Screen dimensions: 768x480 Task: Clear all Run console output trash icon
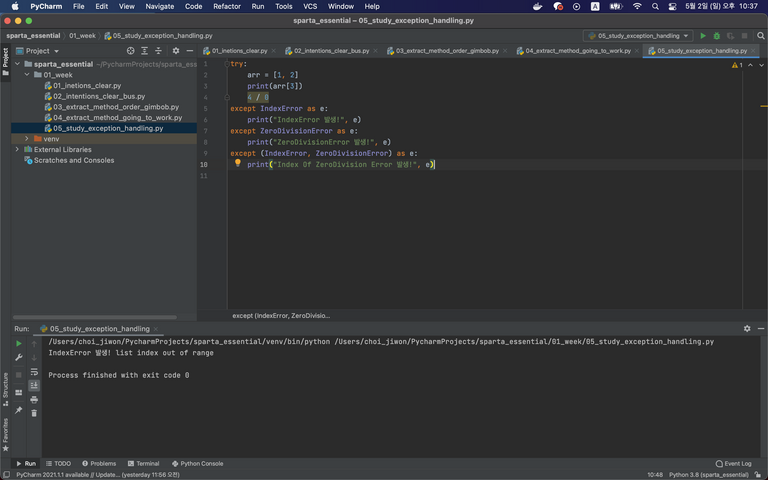34,413
